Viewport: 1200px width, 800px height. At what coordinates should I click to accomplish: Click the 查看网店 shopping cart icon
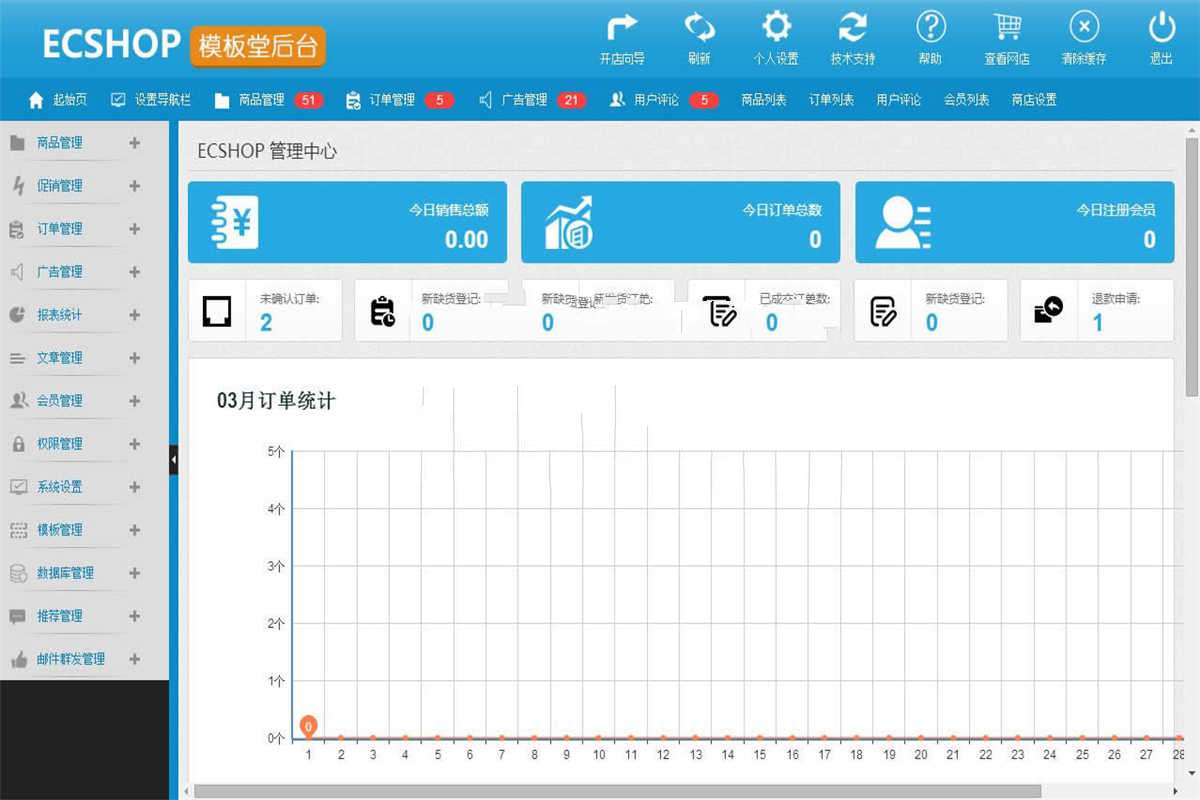pyautogui.click(x=1007, y=26)
